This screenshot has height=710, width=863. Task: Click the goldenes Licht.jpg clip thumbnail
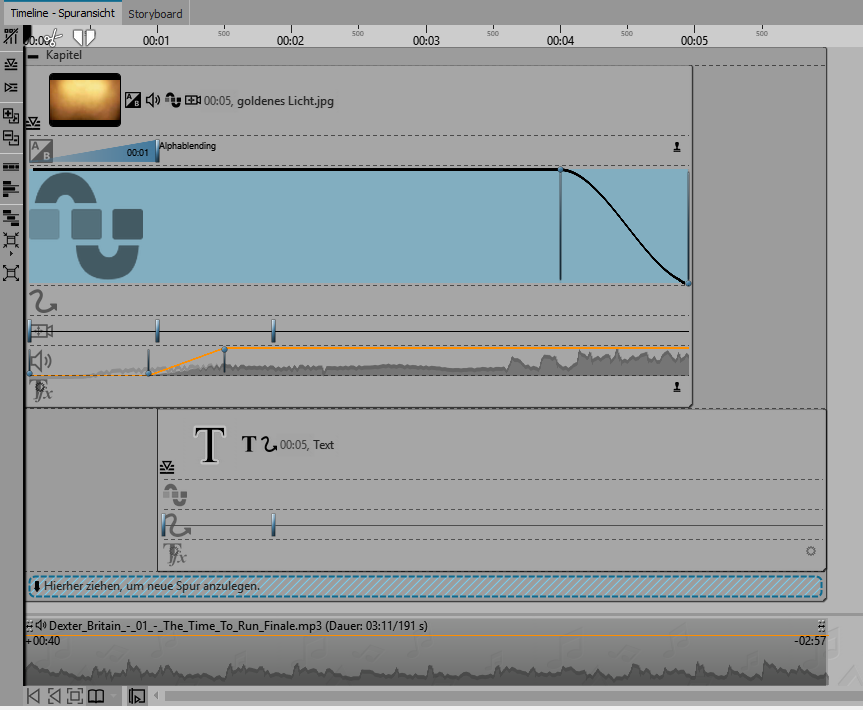[84, 100]
